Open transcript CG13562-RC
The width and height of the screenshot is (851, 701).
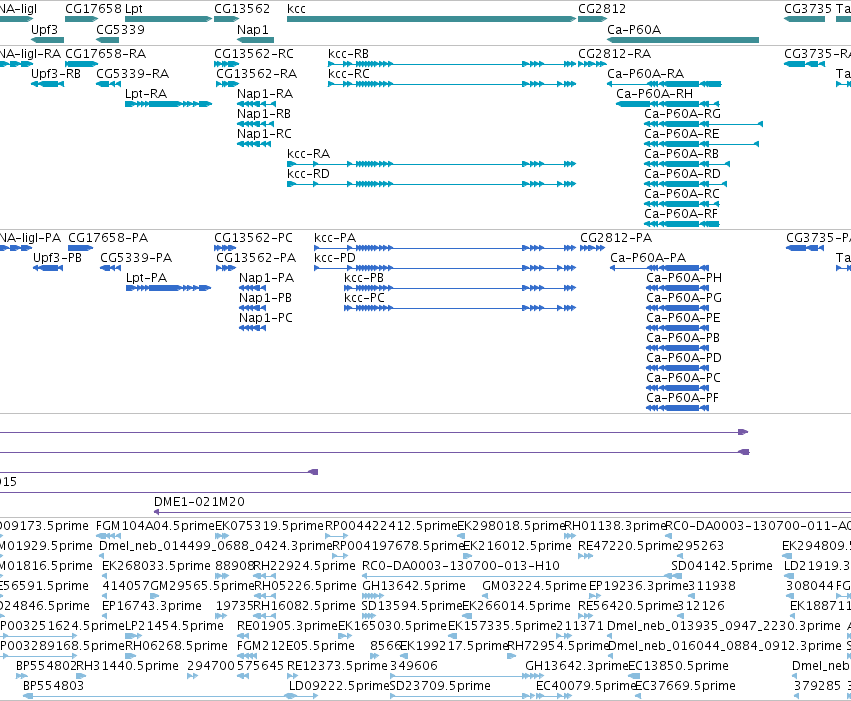pos(254,54)
